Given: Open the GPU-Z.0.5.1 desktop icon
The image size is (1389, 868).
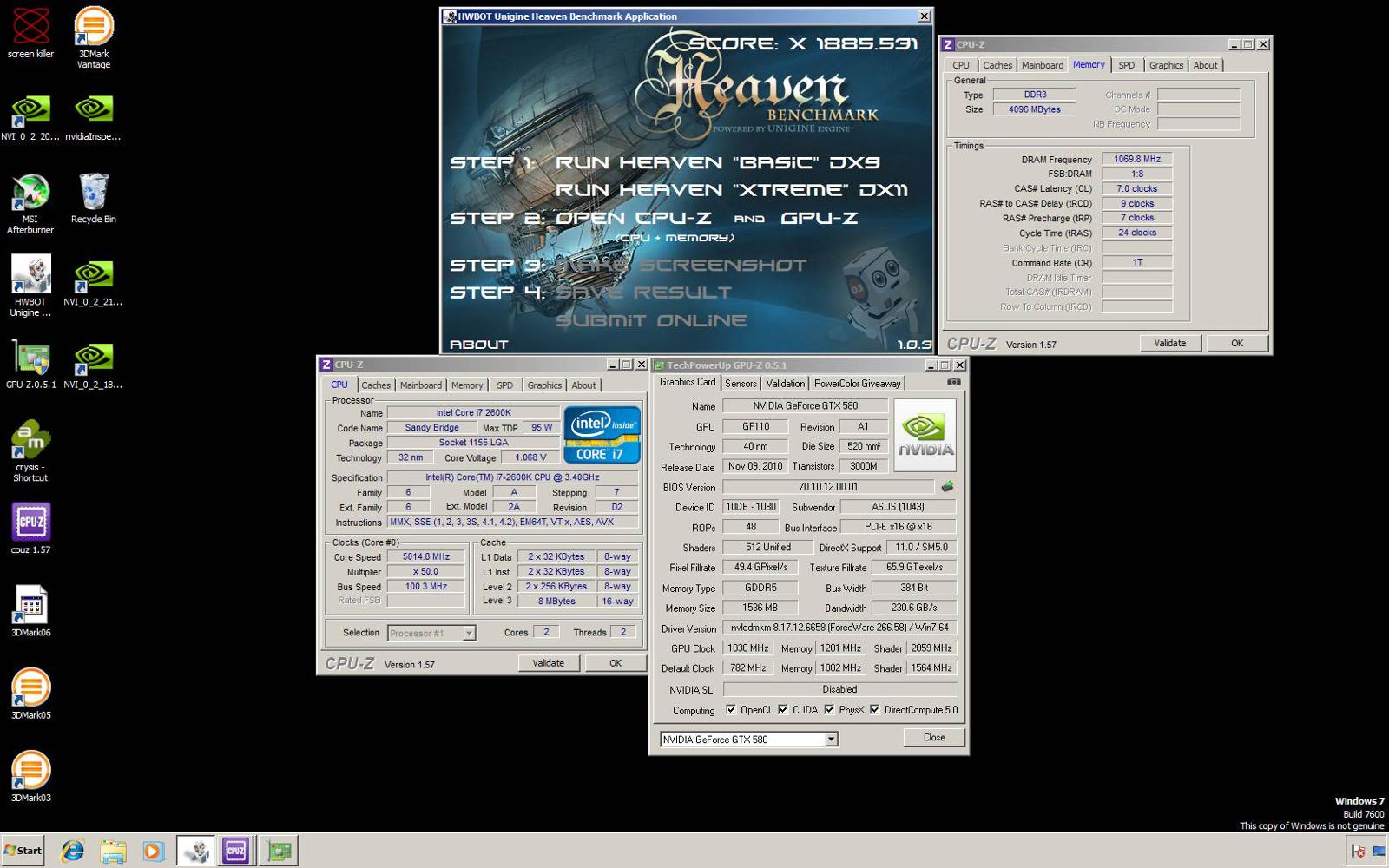Looking at the screenshot, I should [31, 365].
